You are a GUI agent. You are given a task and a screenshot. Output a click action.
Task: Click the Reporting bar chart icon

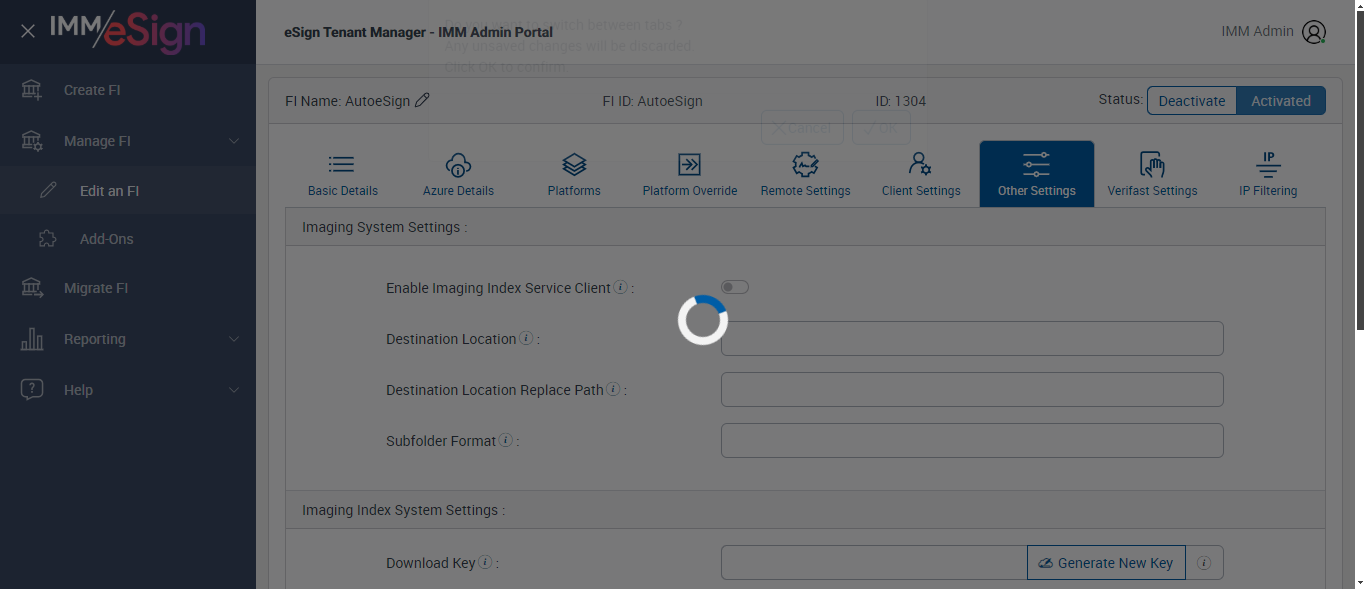(x=32, y=339)
